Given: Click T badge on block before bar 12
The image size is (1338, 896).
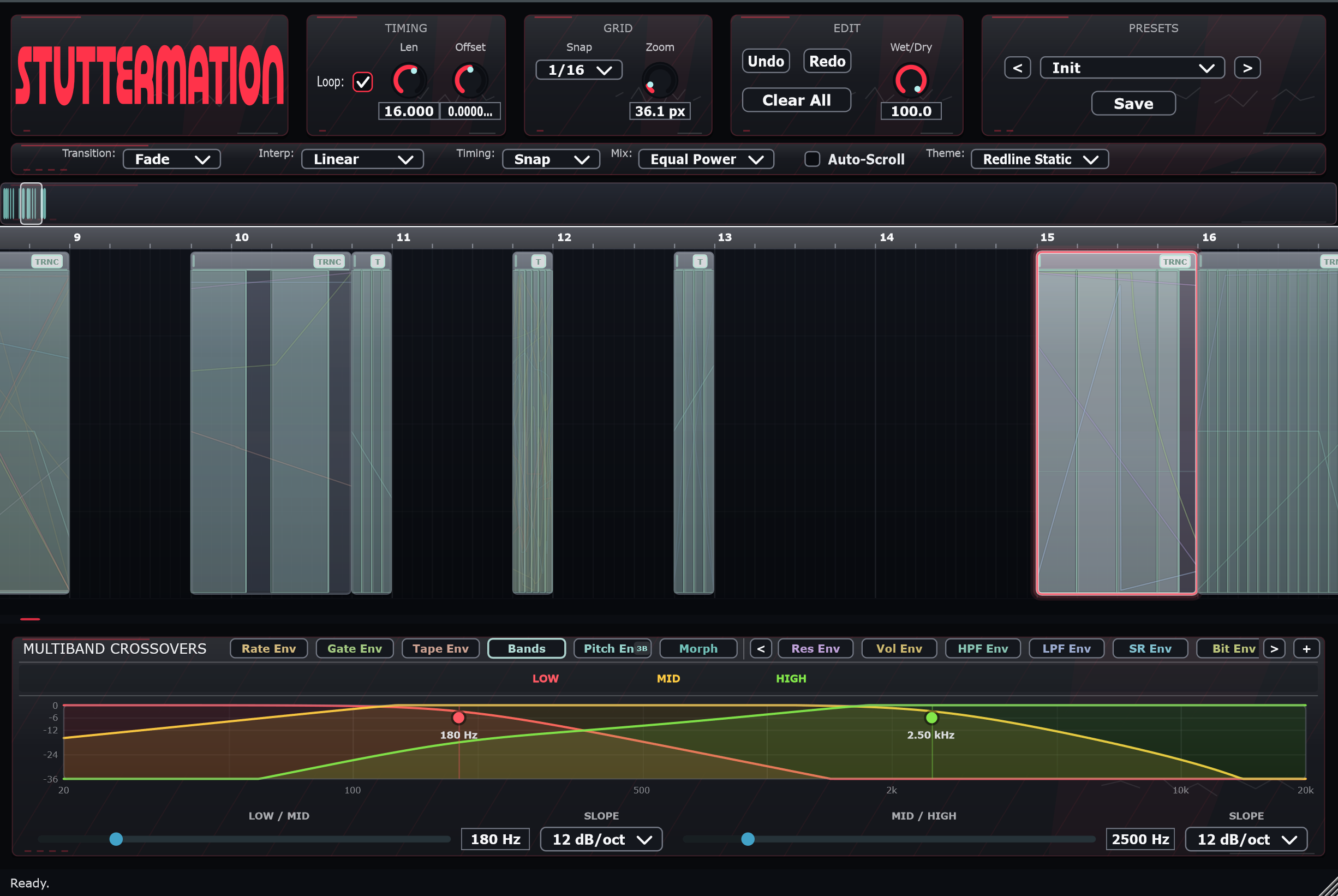Looking at the screenshot, I should pyautogui.click(x=538, y=262).
